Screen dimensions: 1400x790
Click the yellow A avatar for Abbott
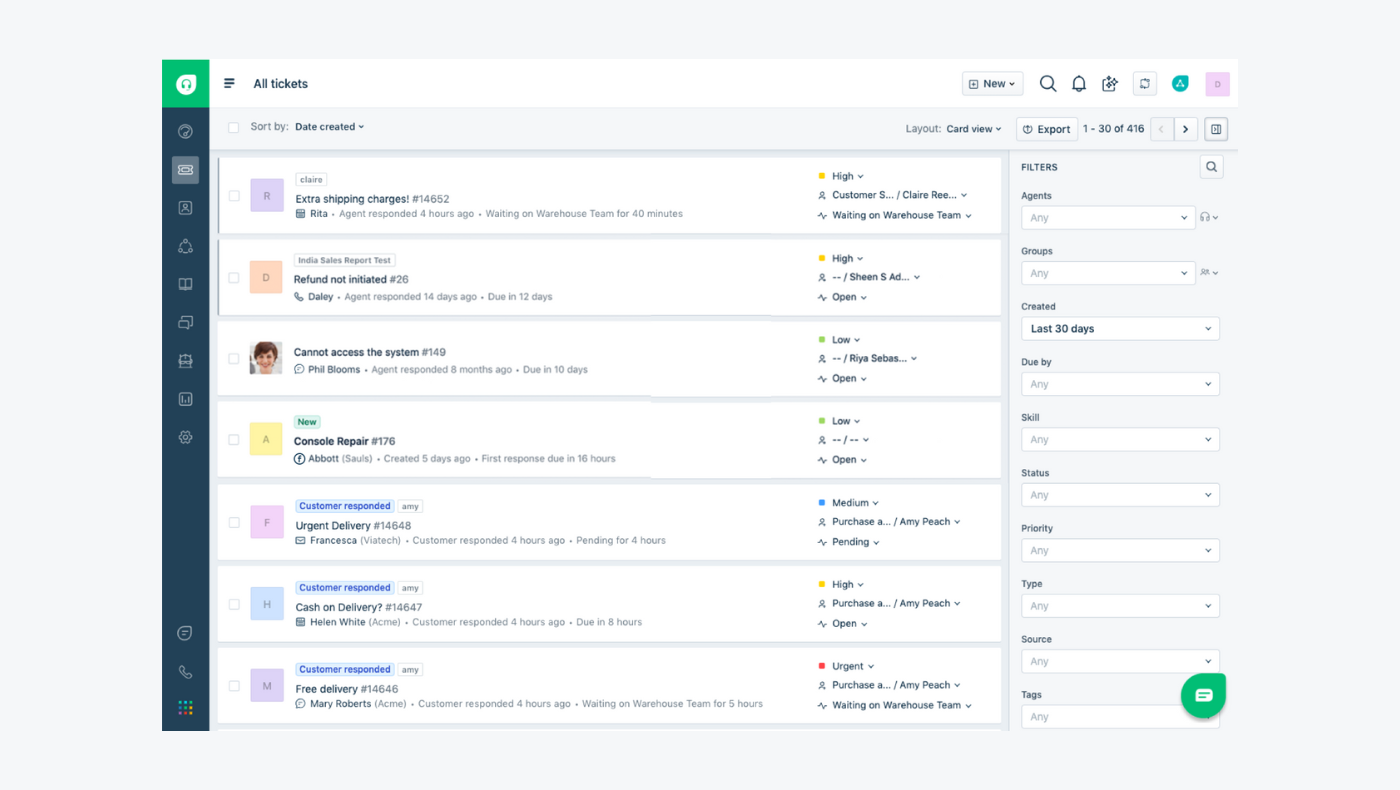click(x=266, y=439)
